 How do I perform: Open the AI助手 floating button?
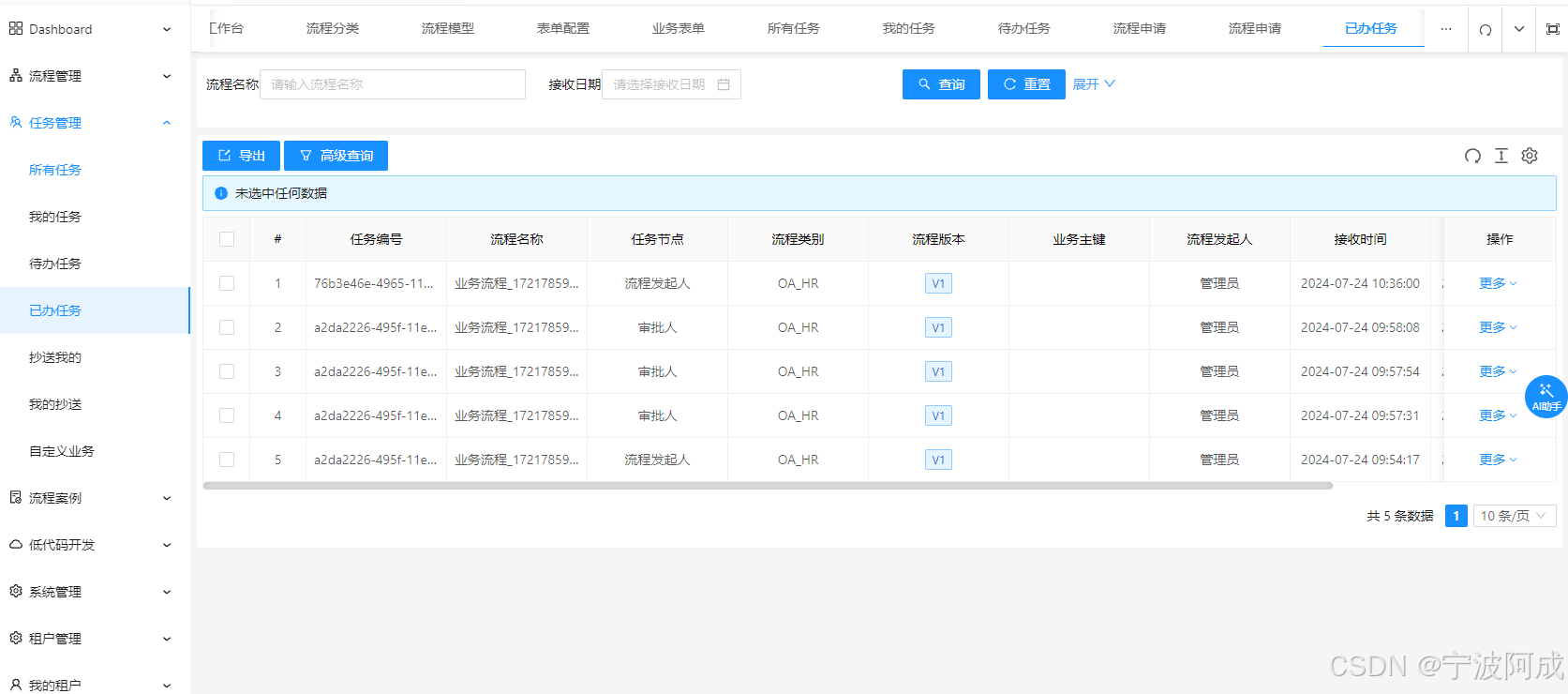1546,397
